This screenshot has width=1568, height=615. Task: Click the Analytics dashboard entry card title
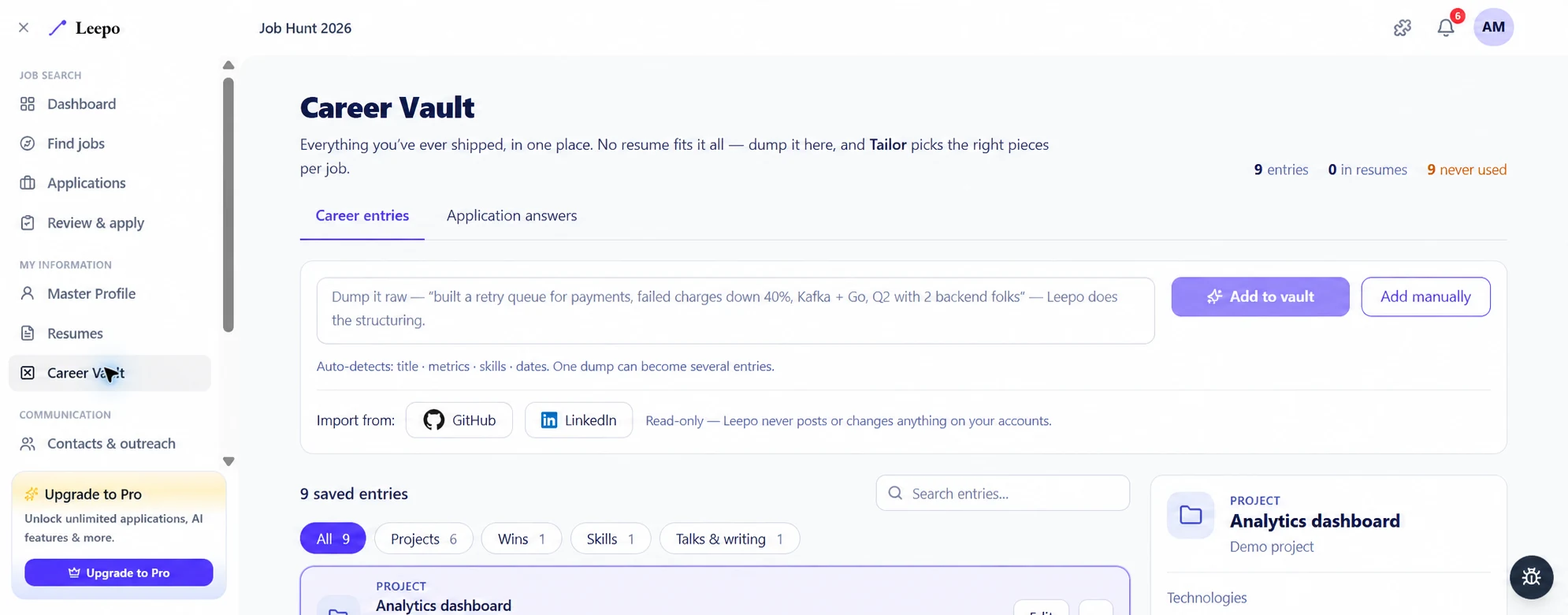(x=444, y=606)
